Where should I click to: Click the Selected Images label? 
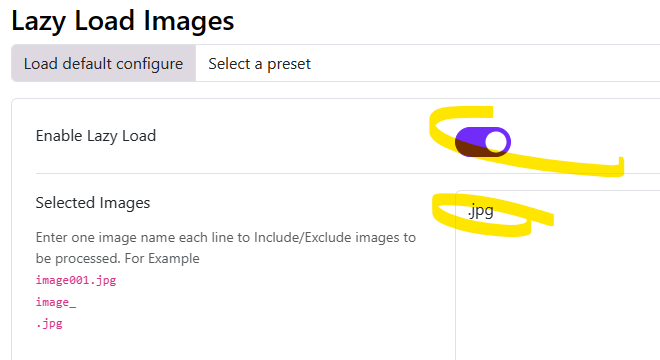click(93, 203)
